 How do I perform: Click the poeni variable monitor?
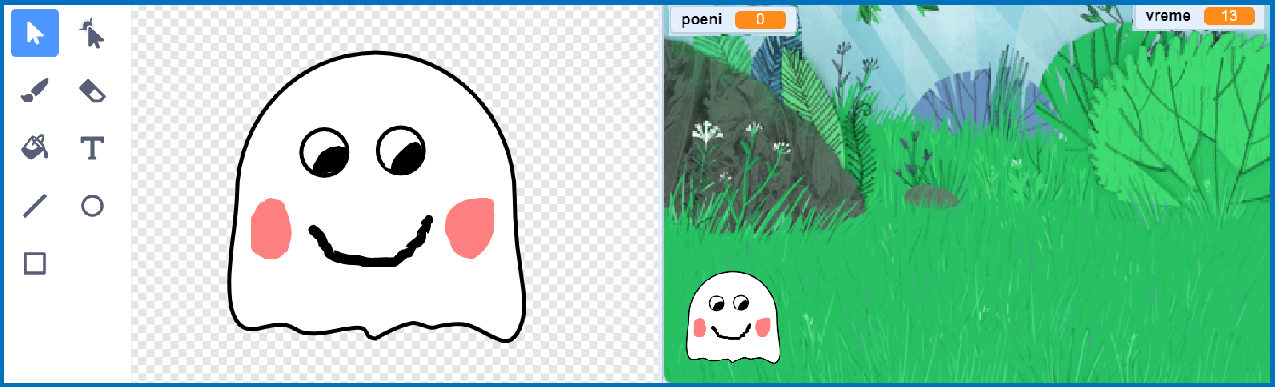[x=734, y=19]
